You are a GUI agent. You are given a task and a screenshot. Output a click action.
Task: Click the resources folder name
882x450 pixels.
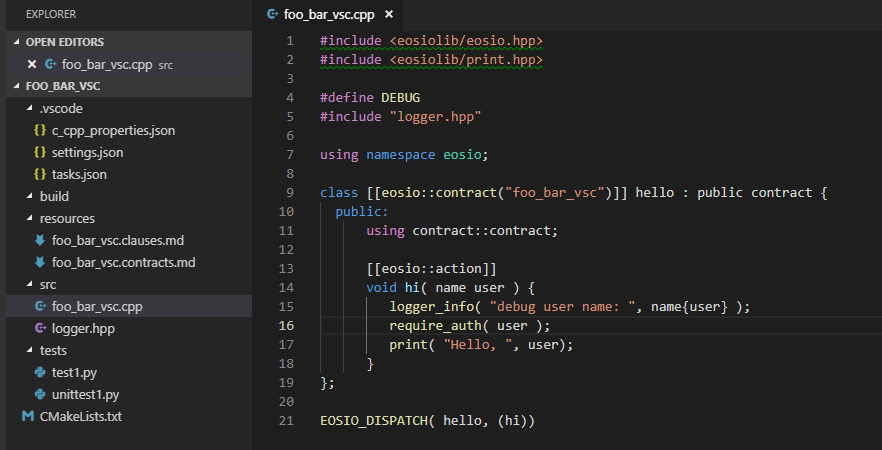(x=67, y=218)
